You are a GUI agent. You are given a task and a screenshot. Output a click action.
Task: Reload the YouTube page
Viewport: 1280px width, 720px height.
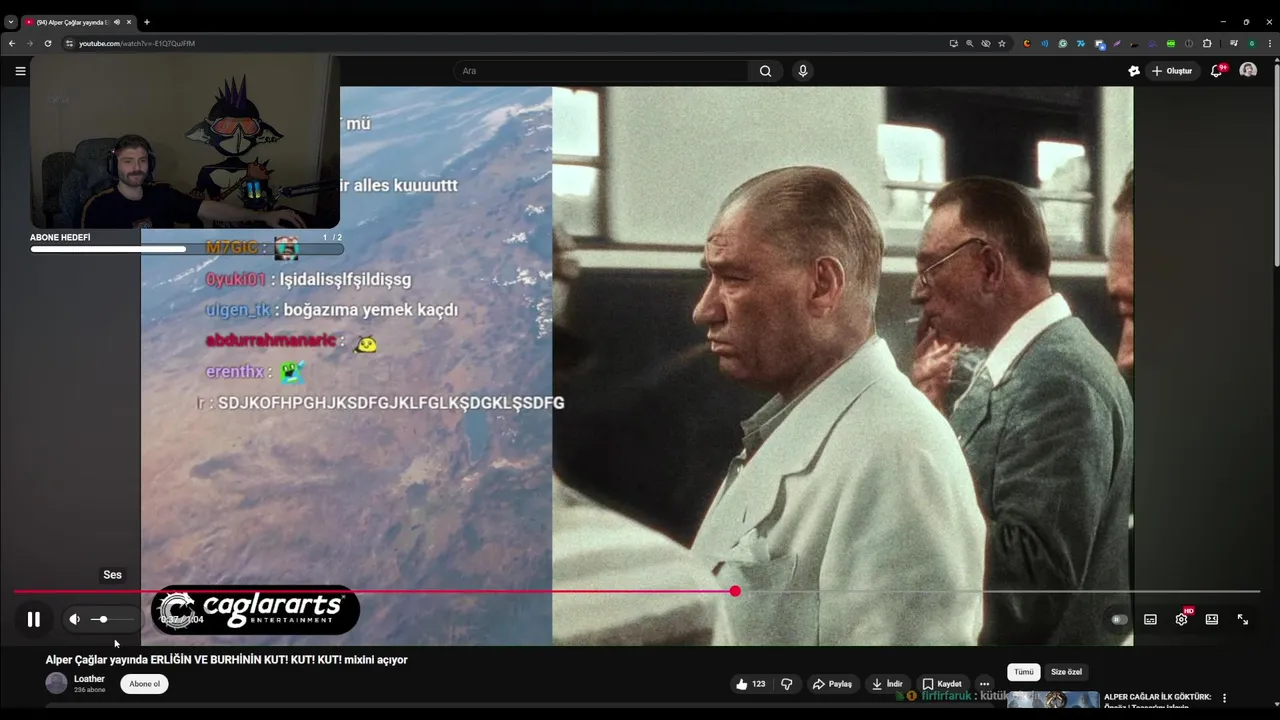(48, 43)
